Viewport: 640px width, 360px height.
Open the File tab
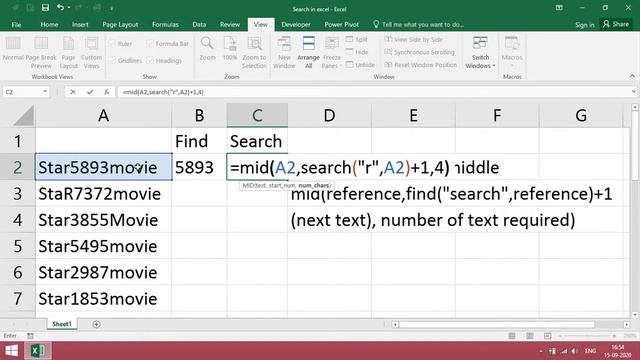[x=16, y=24]
